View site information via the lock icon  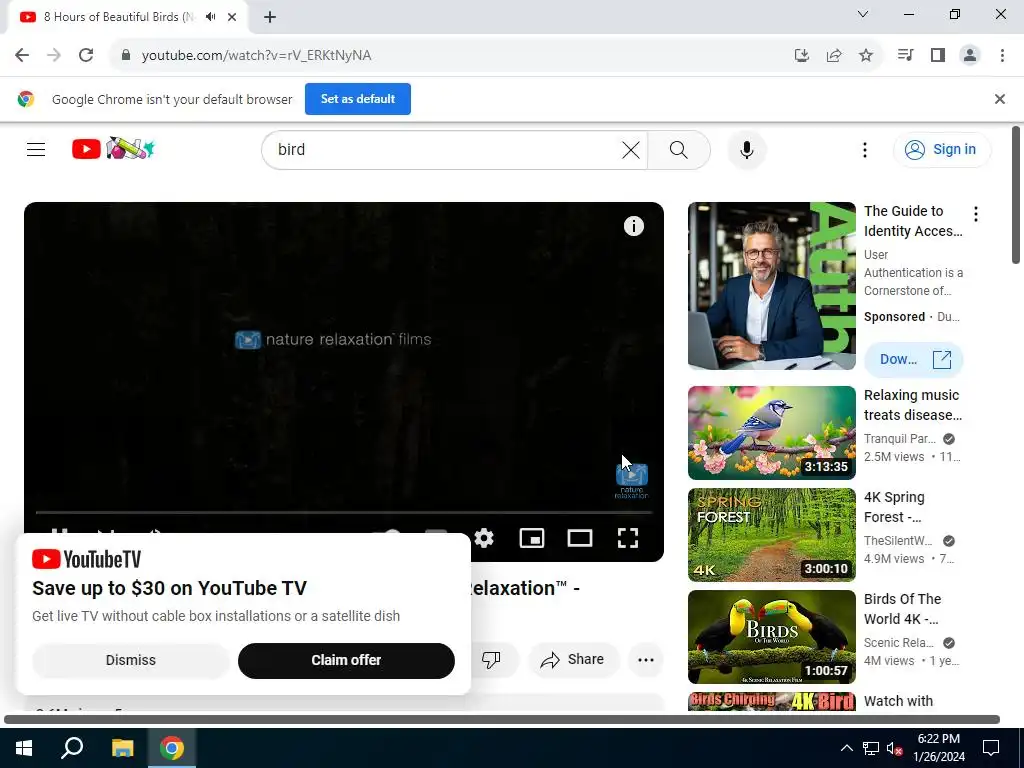coord(126,55)
